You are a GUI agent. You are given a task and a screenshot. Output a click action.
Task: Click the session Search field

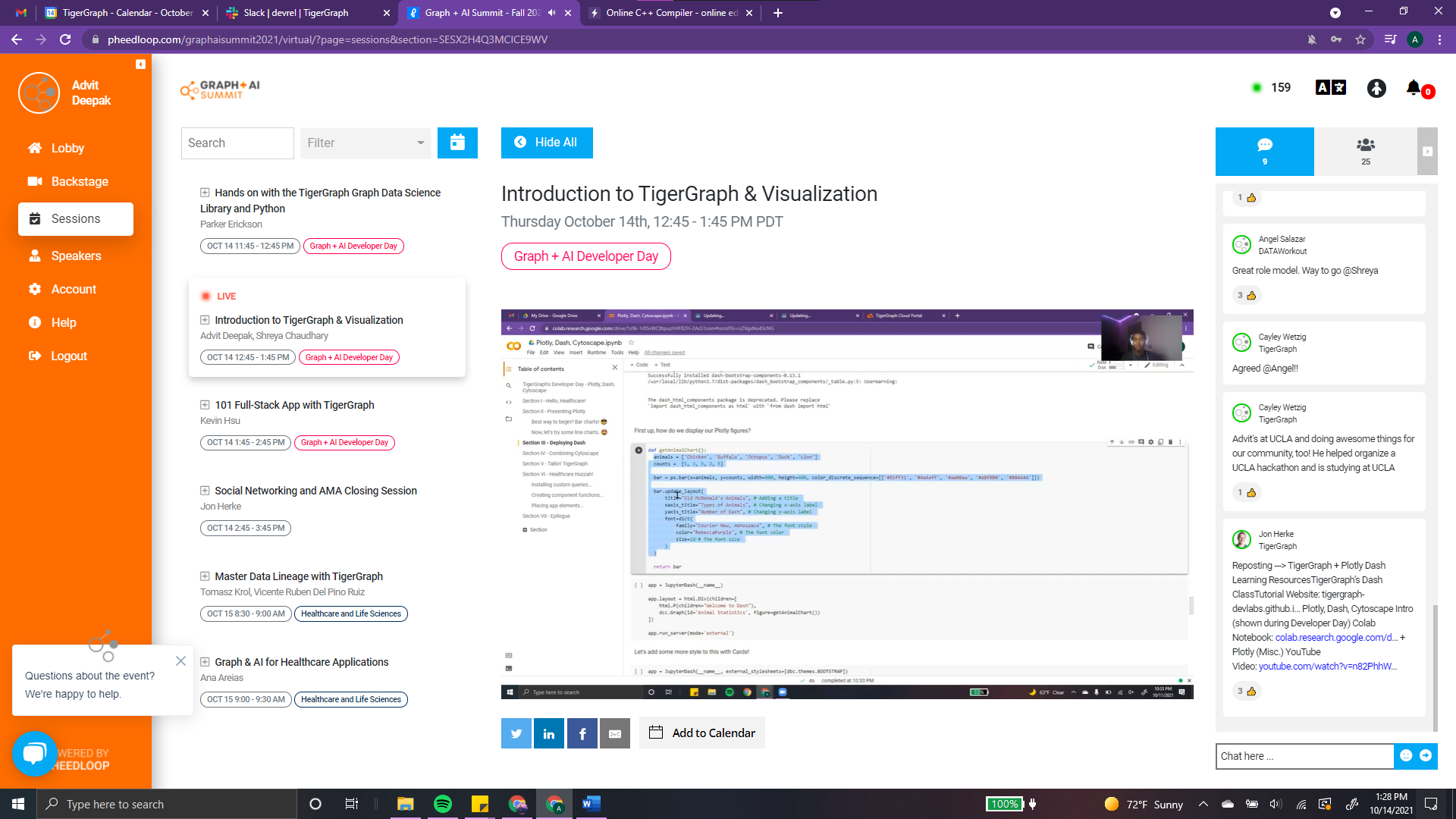point(237,143)
